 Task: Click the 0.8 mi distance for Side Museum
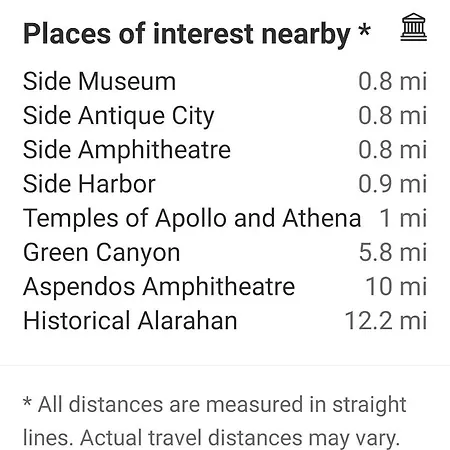pos(393,82)
